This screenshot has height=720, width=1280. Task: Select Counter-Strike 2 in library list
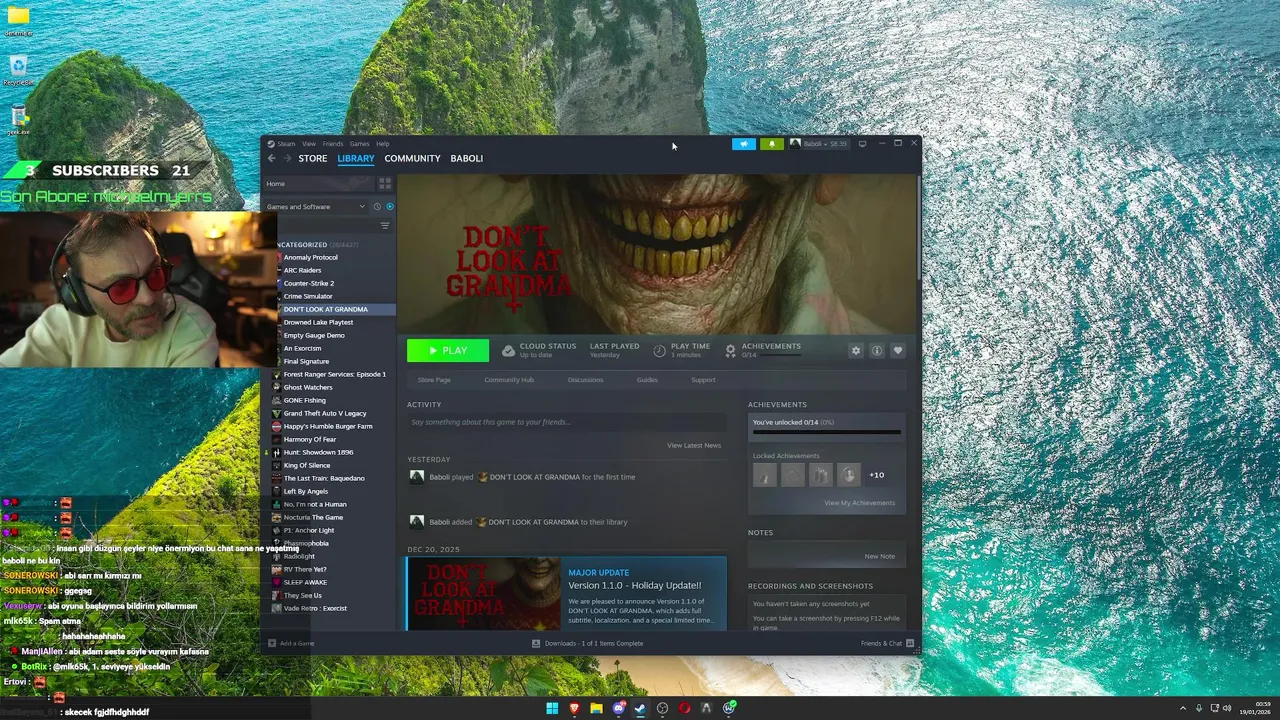pyautogui.click(x=308, y=283)
